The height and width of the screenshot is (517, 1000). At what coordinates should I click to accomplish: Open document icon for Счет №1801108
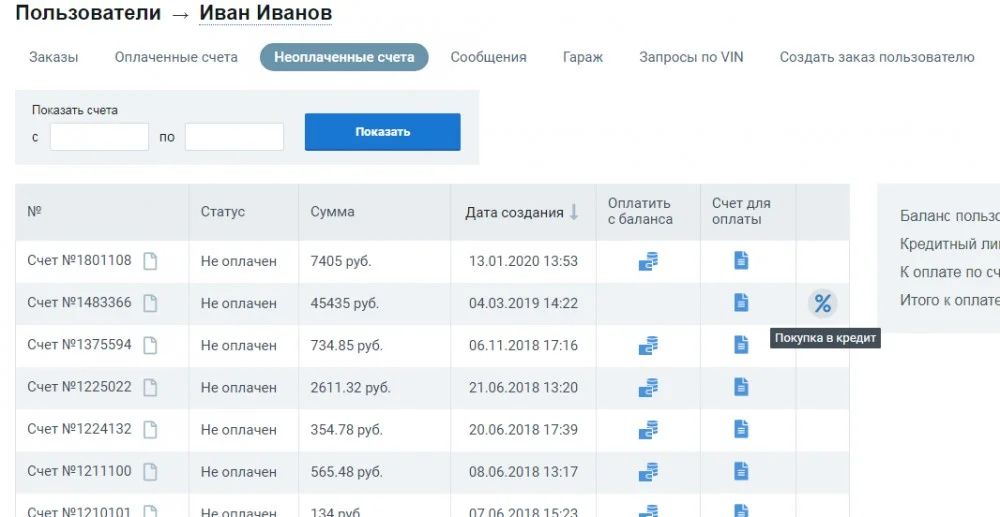click(150, 261)
